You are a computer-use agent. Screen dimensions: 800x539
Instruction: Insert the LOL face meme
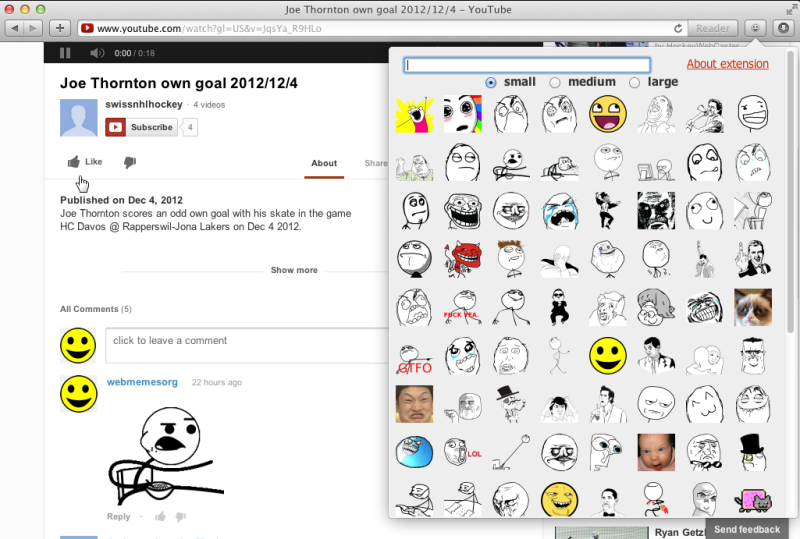462,453
